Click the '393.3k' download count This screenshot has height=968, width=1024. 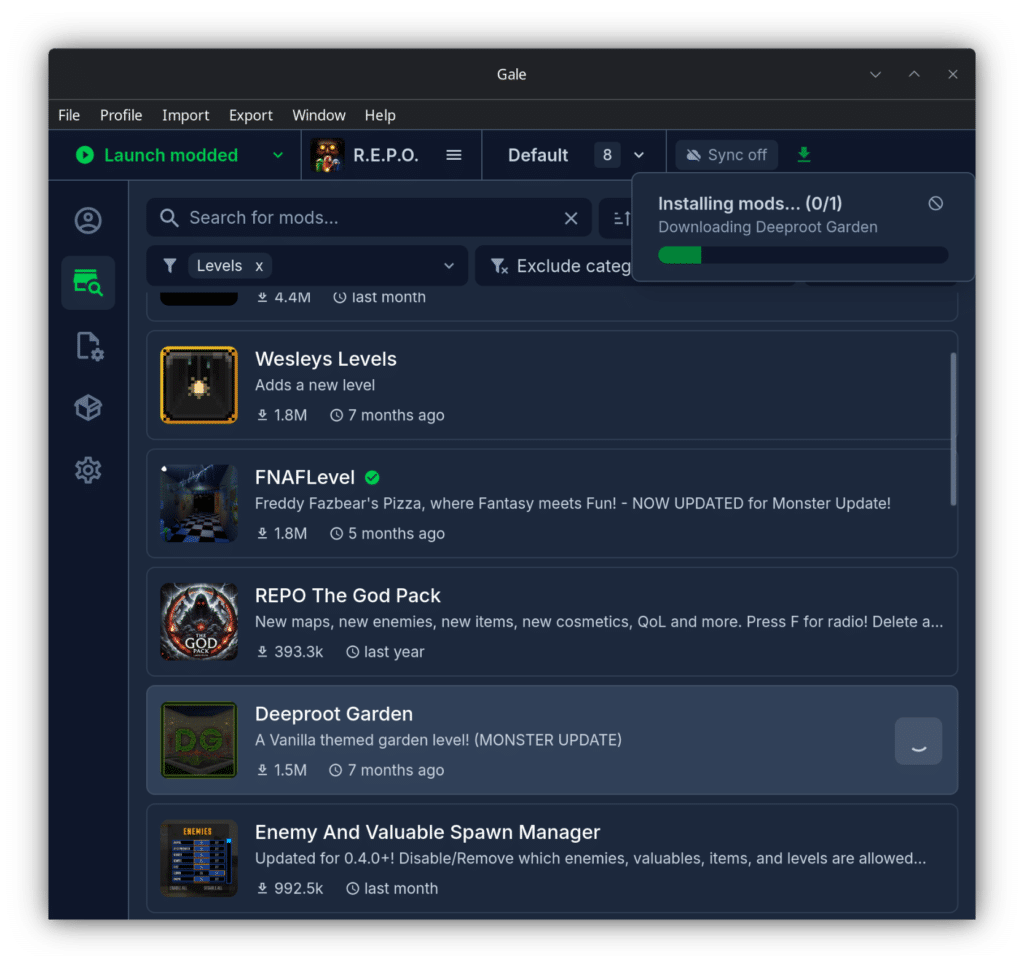(298, 652)
